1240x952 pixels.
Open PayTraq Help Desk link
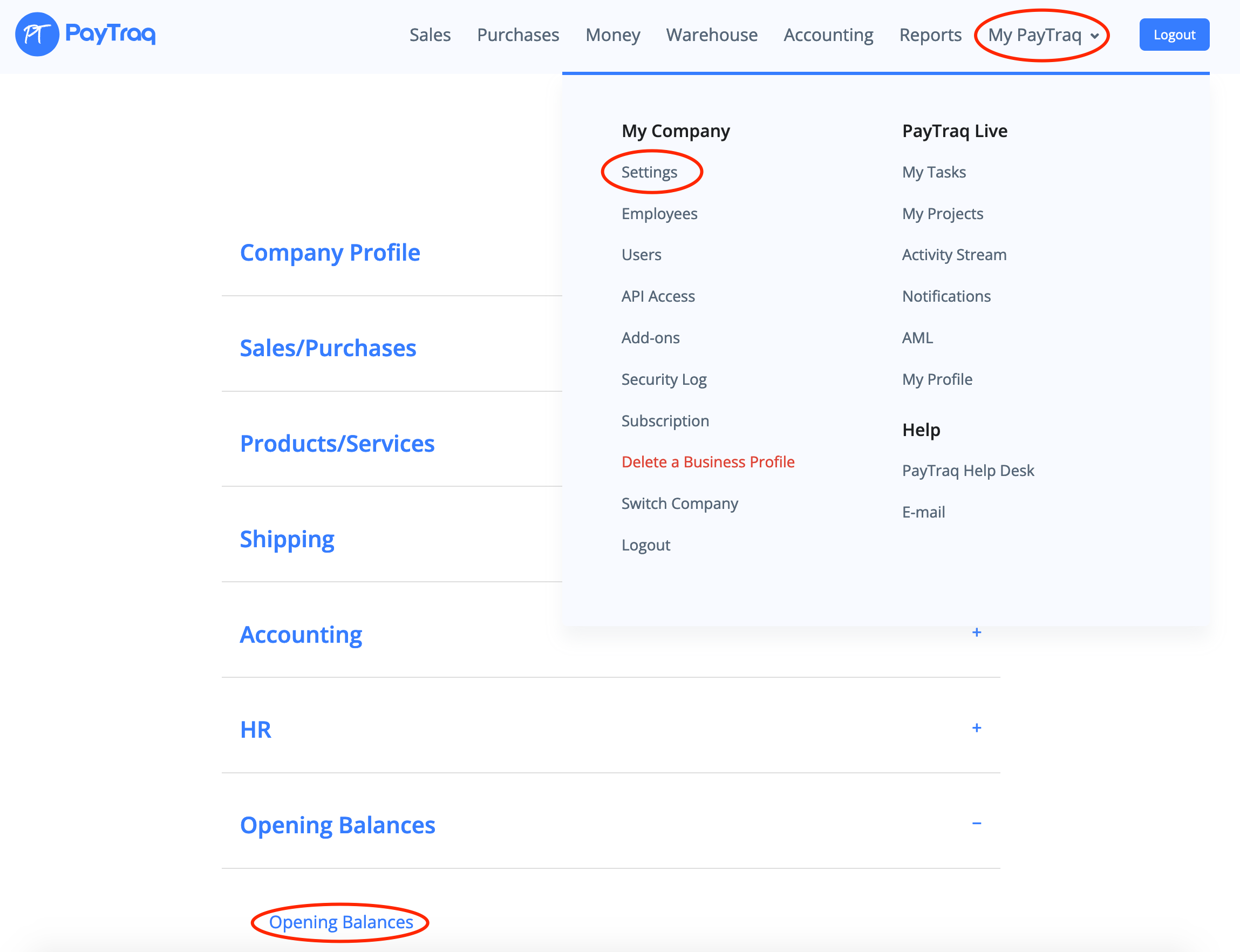click(968, 471)
